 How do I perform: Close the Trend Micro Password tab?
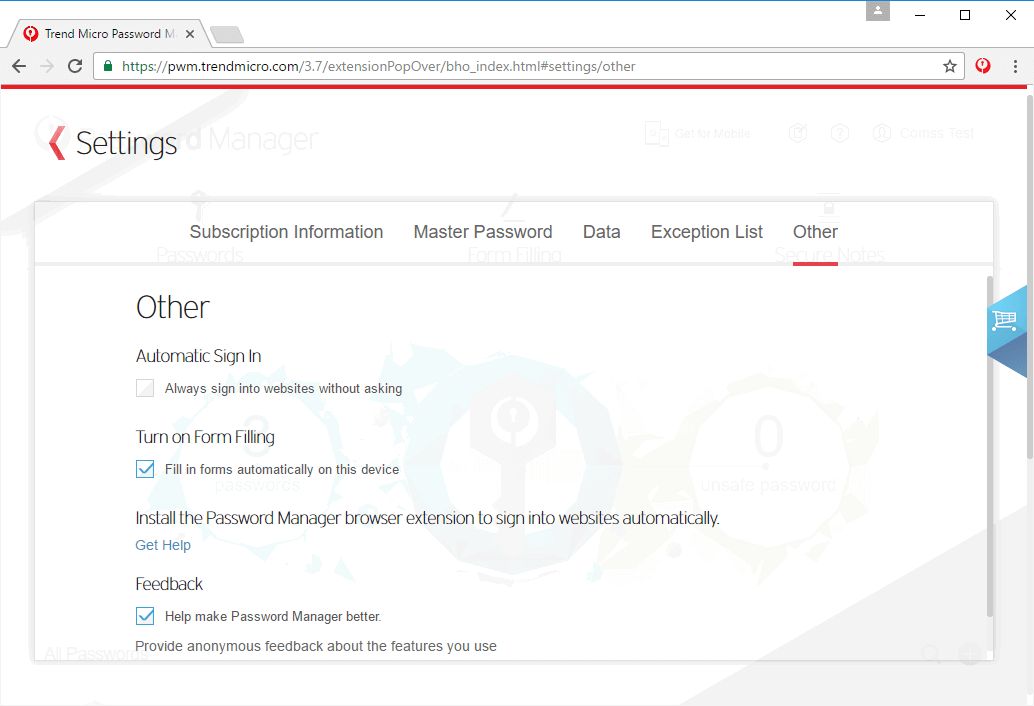[190, 34]
